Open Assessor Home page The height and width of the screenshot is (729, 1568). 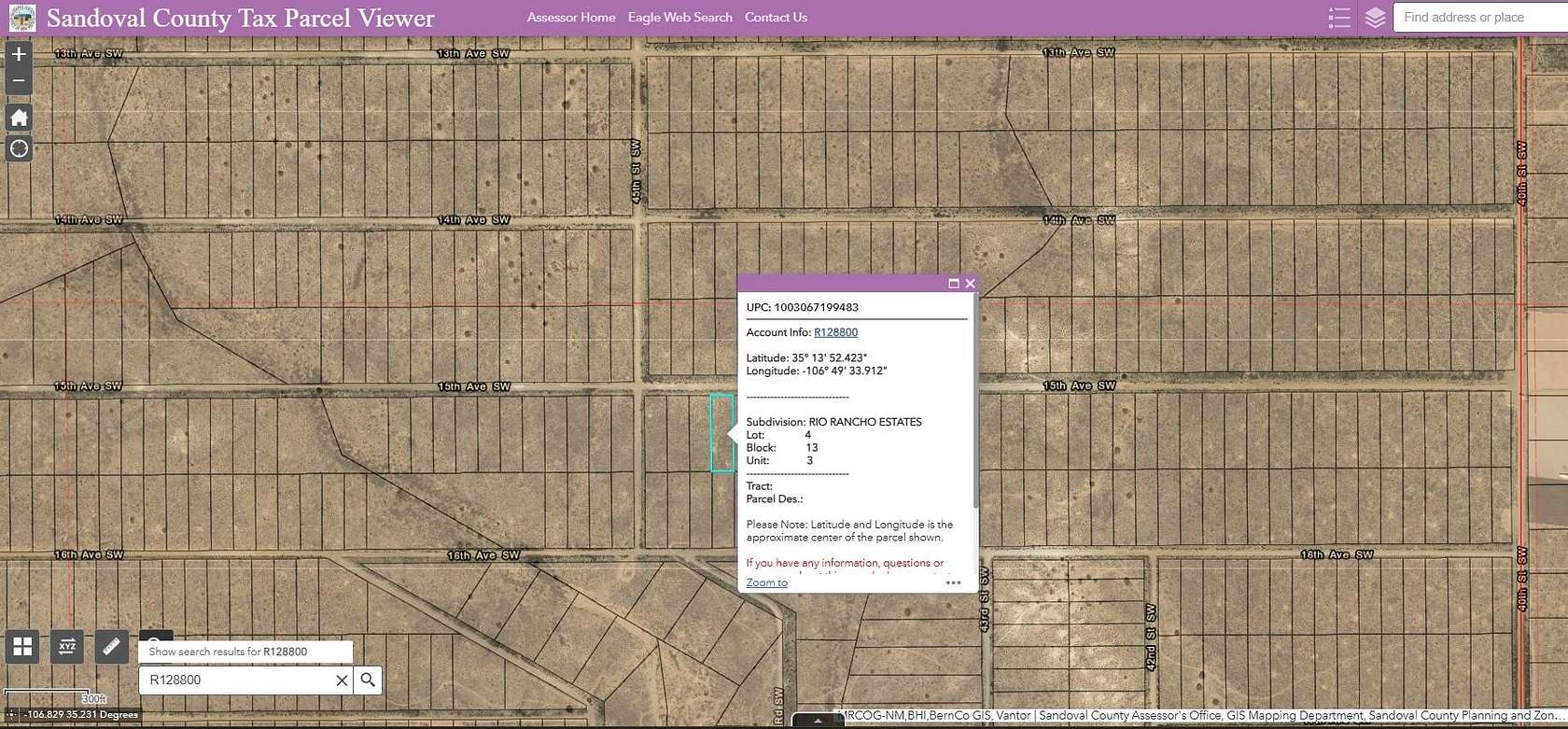(571, 17)
